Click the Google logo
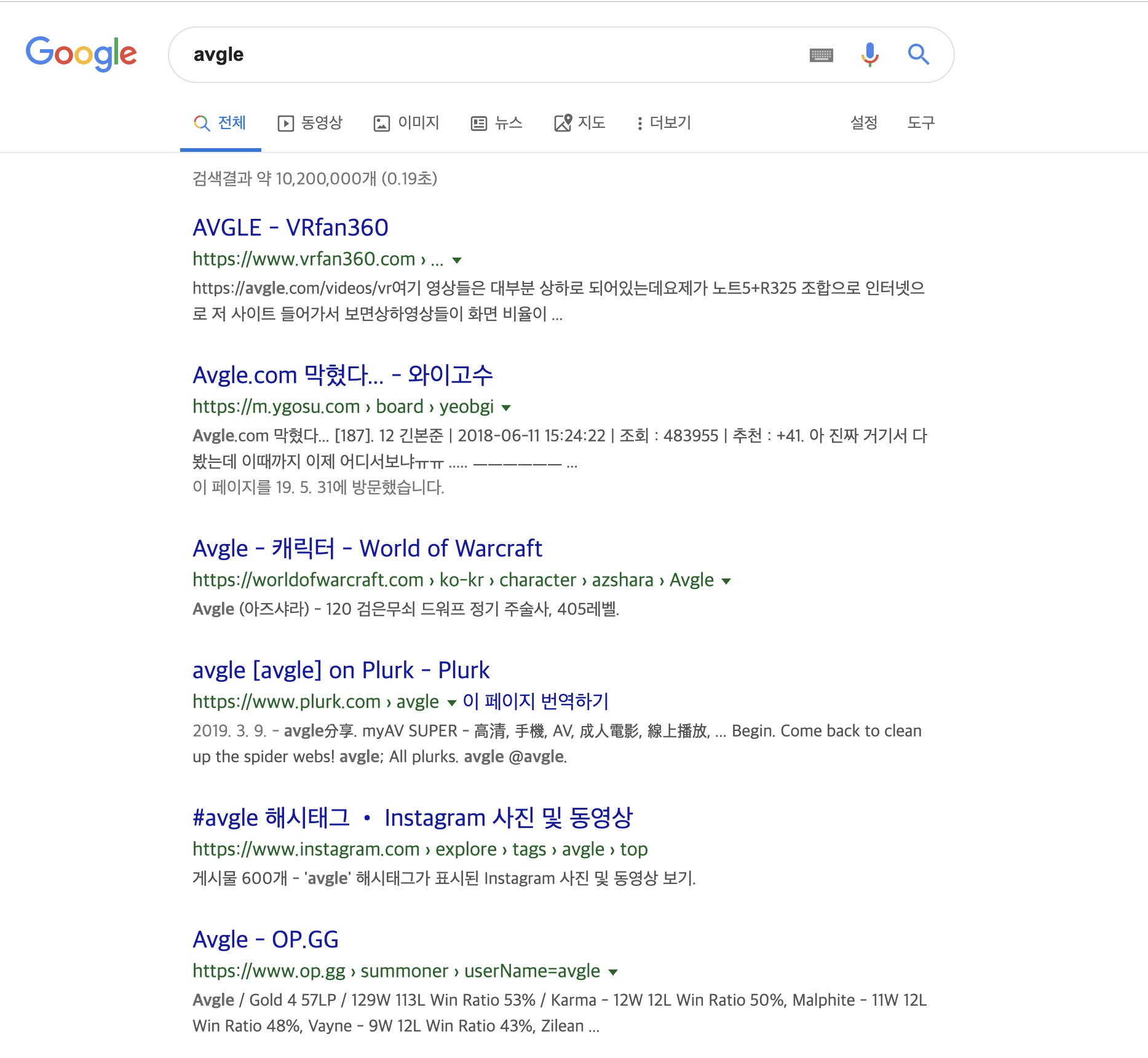 81,54
